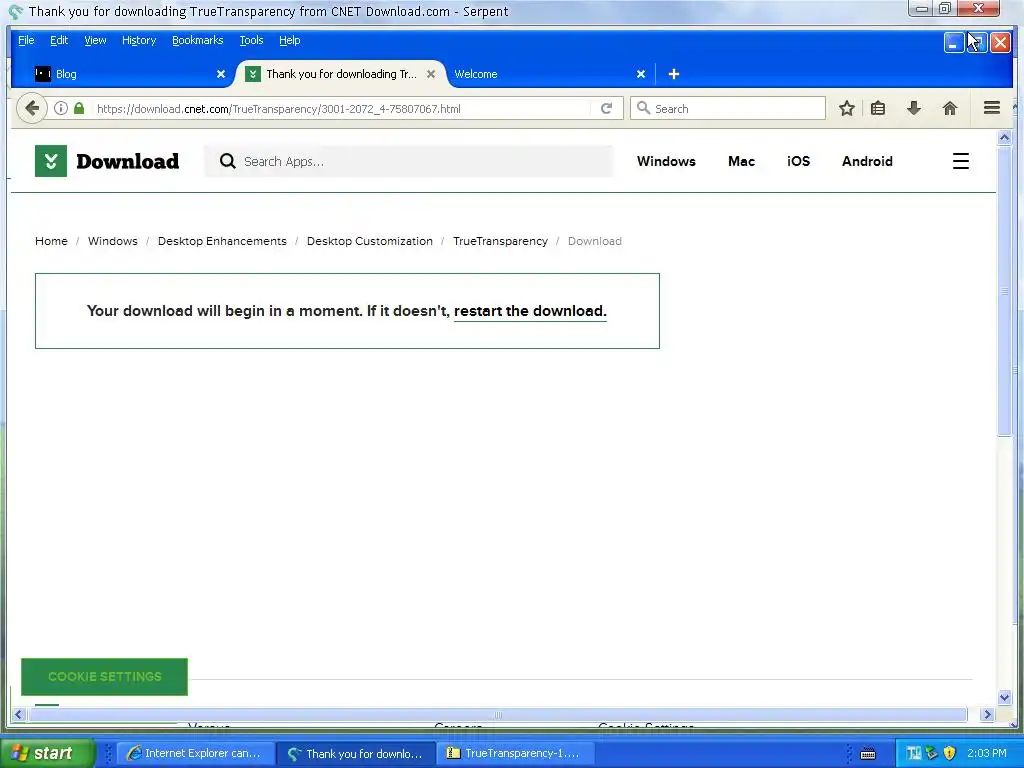The image size is (1024, 768).
Task: Click the tray keyboard icon
Action: (x=868, y=754)
